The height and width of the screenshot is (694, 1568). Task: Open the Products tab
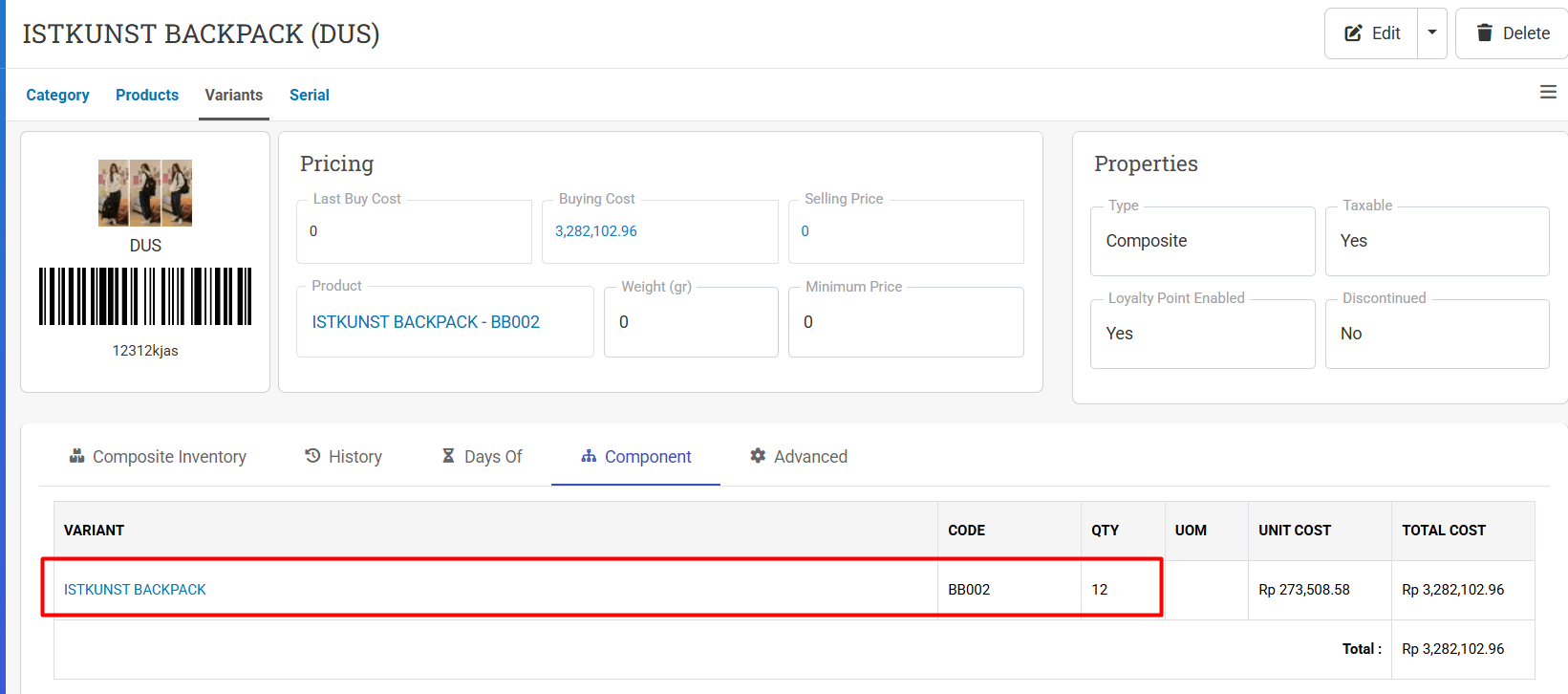(147, 95)
